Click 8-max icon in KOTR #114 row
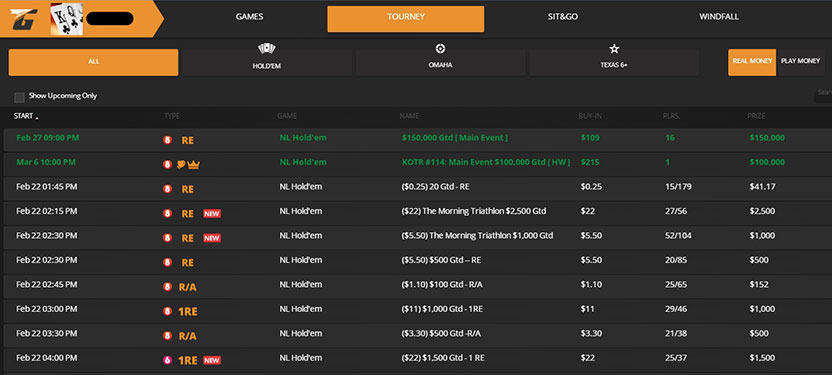832x375 pixels. click(168, 165)
